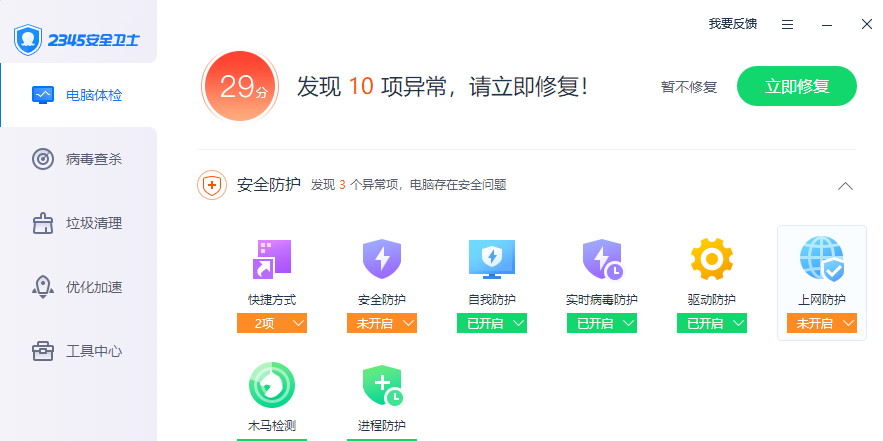Open the 垃圾清理 sidebar tab

coord(78,224)
